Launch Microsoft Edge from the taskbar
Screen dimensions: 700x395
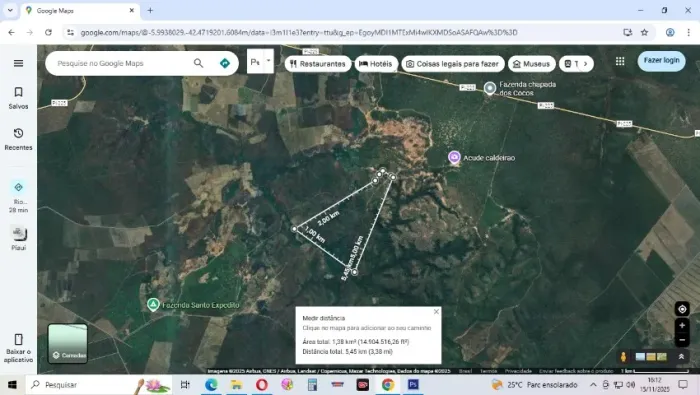211,385
